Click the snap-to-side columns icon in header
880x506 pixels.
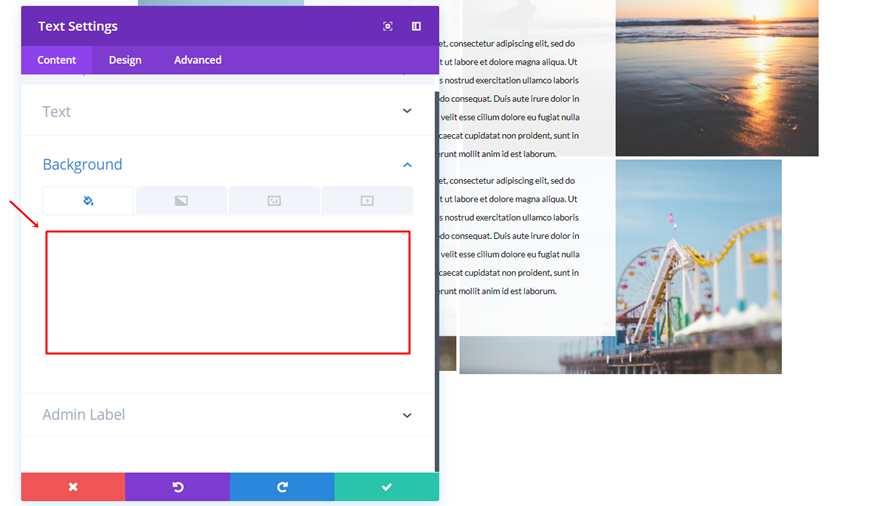[x=416, y=26]
